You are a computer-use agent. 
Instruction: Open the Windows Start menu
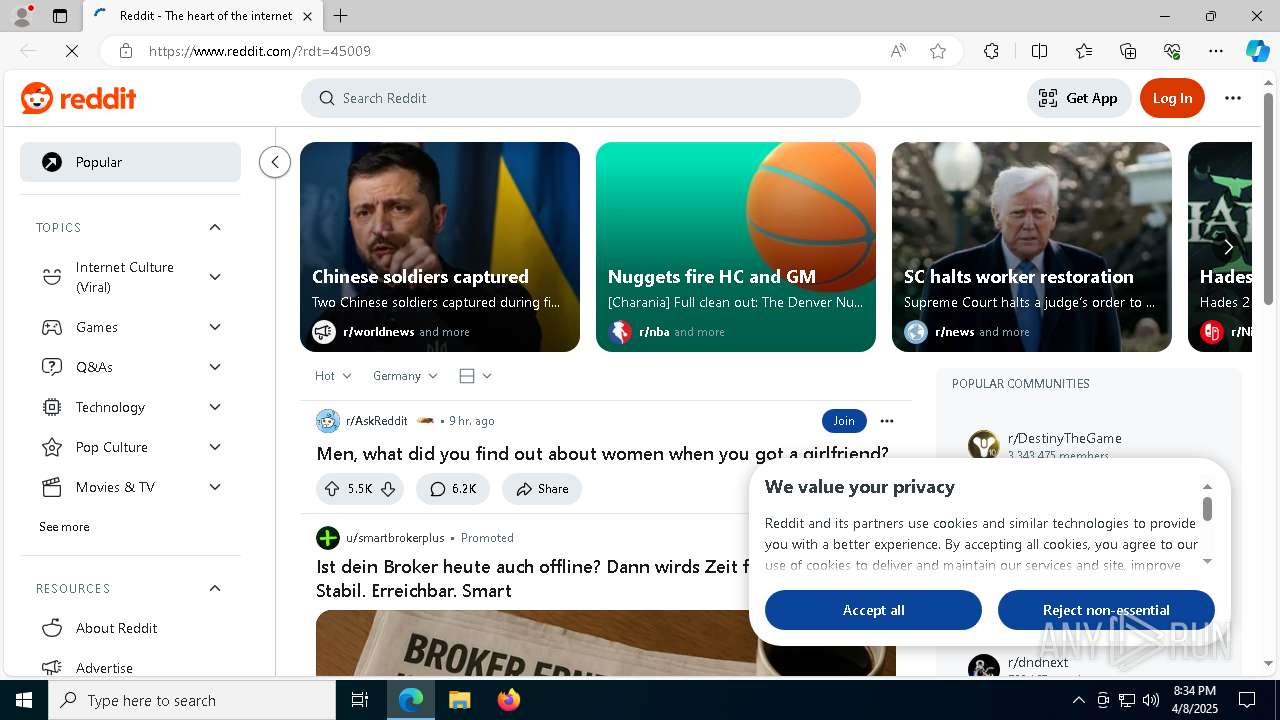point(24,700)
